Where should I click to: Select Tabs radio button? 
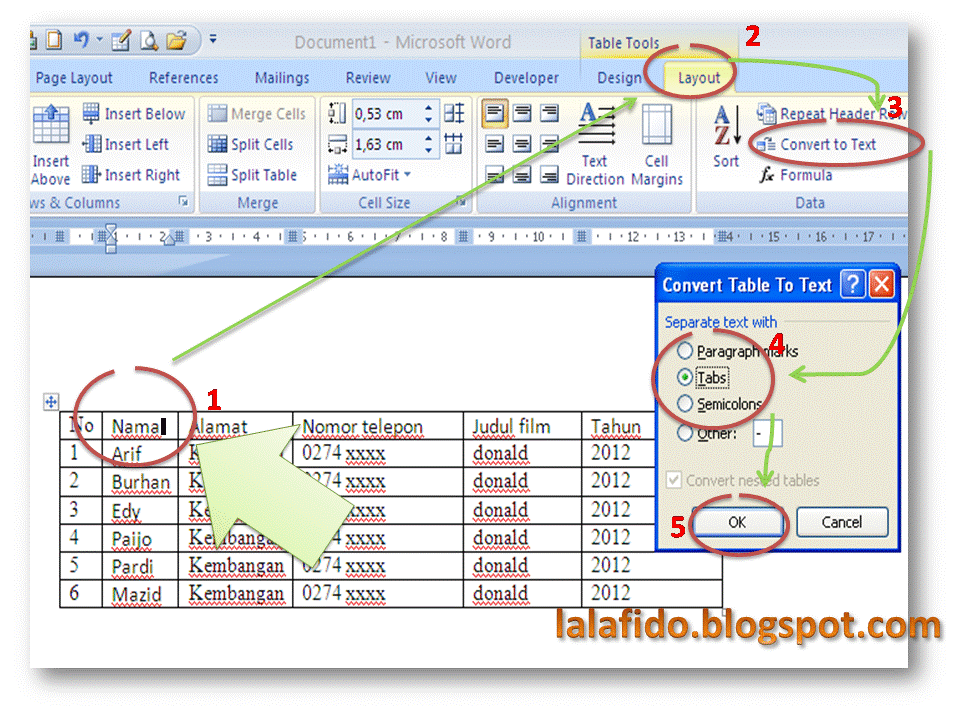click(685, 377)
